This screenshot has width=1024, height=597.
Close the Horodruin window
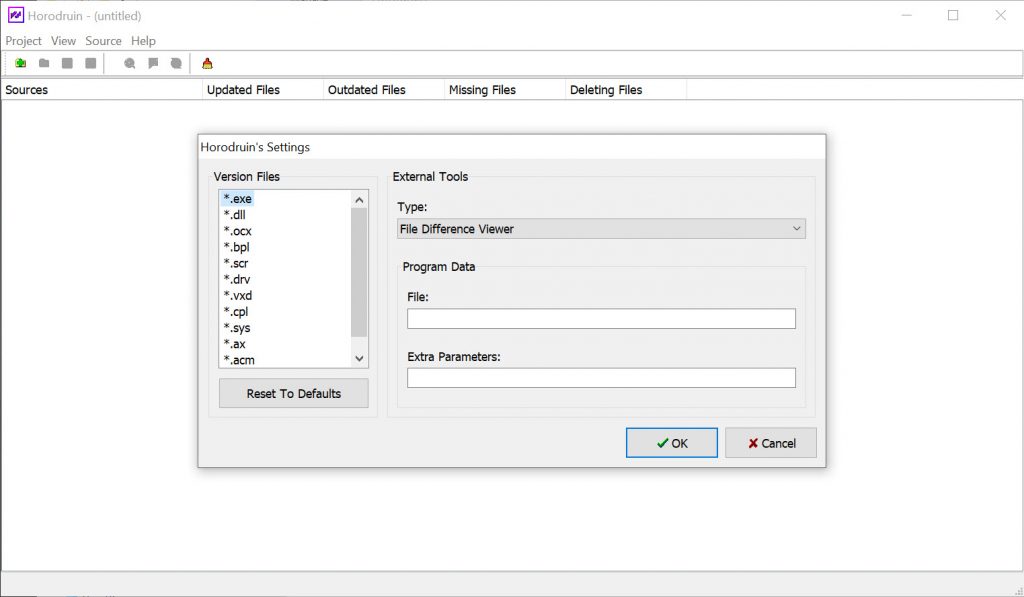point(1000,15)
